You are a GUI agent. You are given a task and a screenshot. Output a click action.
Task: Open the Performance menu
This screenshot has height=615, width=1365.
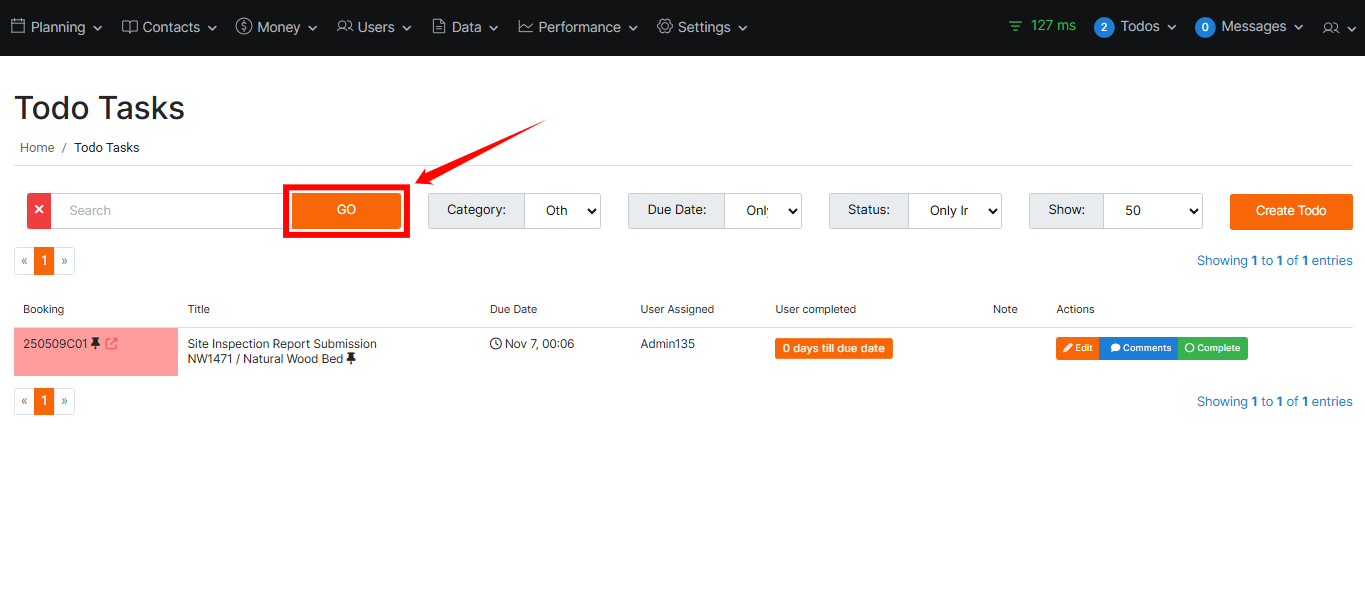click(x=578, y=28)
